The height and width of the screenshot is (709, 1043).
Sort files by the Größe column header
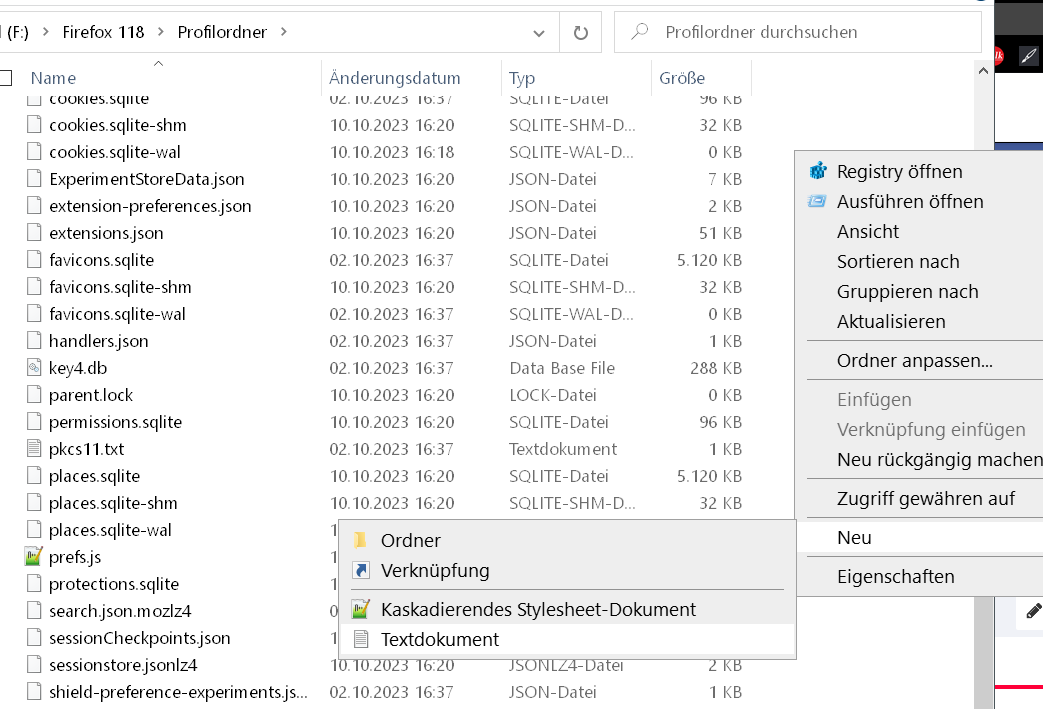tap(682, 78)
